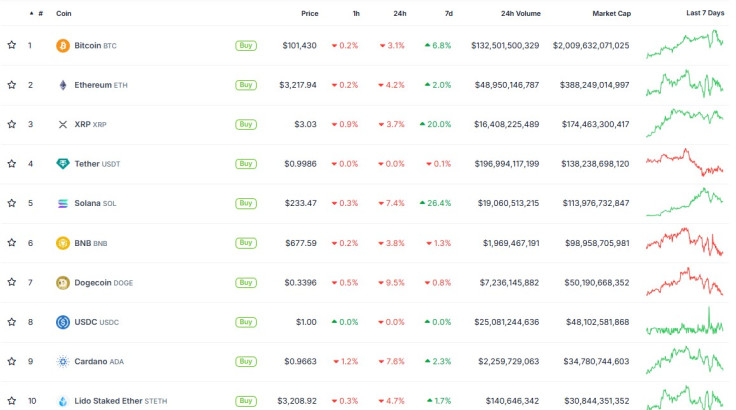Viewport: 736px width, 410px height.
Task: Click the Buy button for Dogecoin
Action: coord(246,283)
